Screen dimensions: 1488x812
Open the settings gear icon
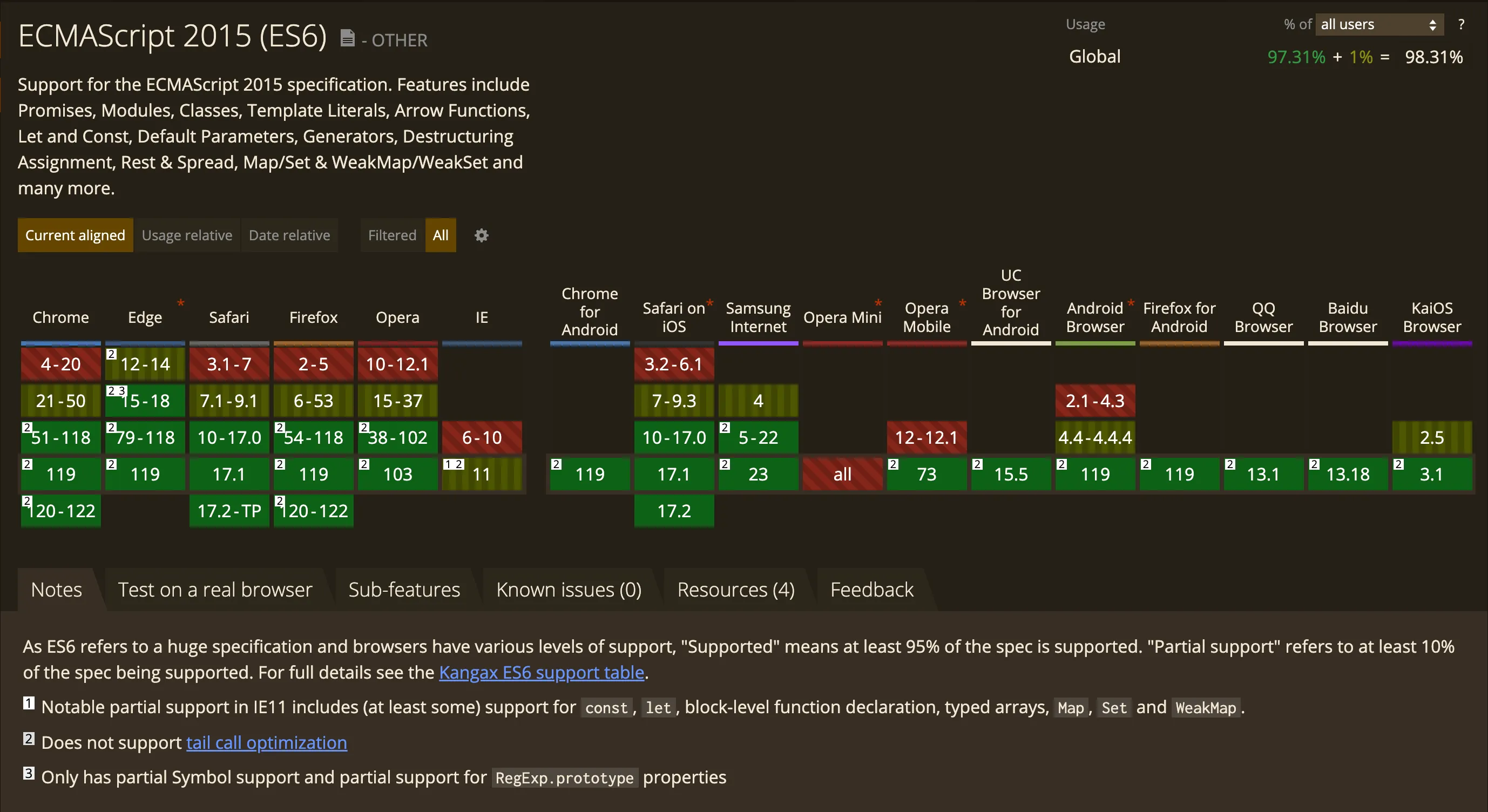[x=481, y=235]
